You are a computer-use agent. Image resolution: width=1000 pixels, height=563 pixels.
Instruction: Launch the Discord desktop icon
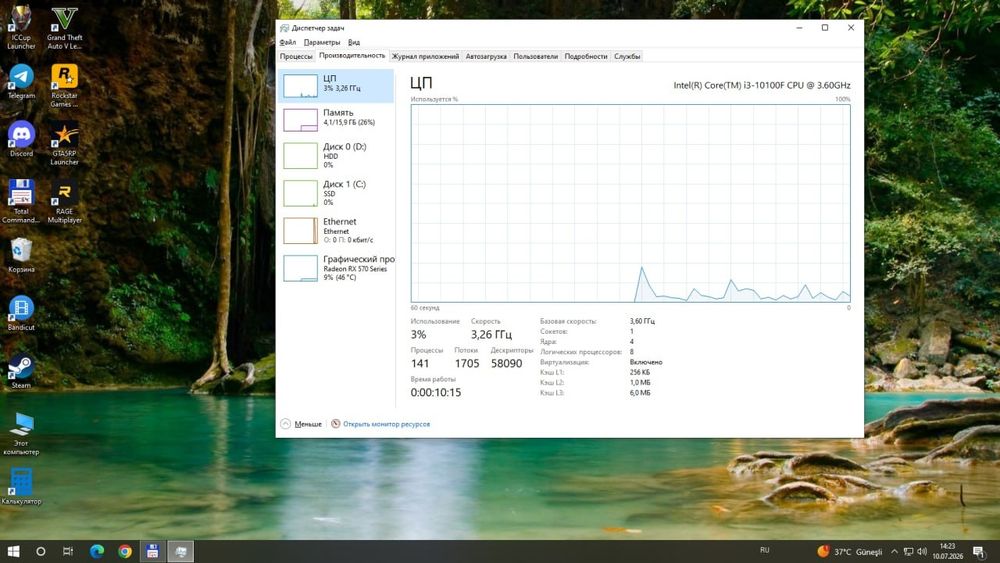[21, 139]
